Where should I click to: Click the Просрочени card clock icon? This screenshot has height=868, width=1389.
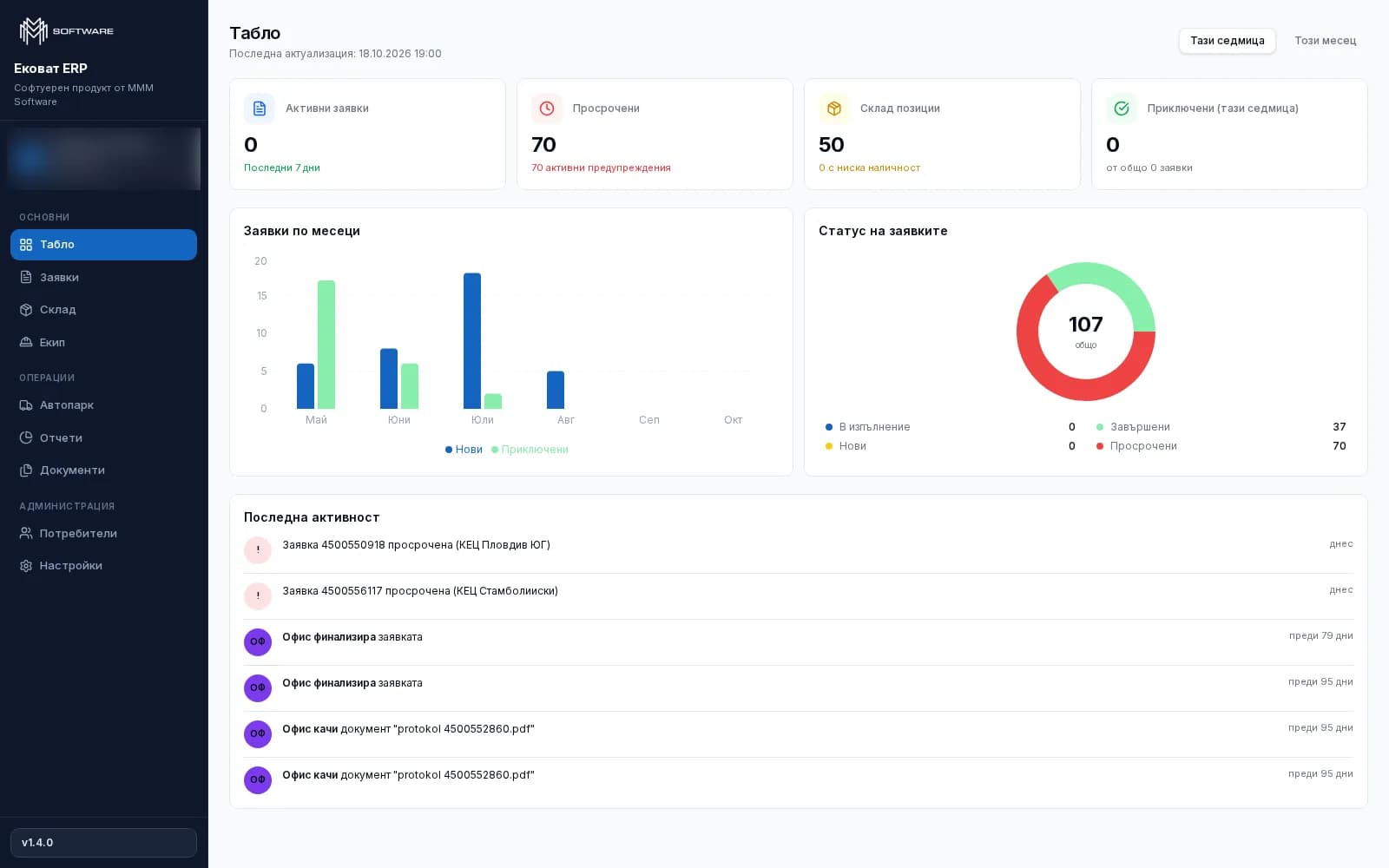(x=547, y=108)
